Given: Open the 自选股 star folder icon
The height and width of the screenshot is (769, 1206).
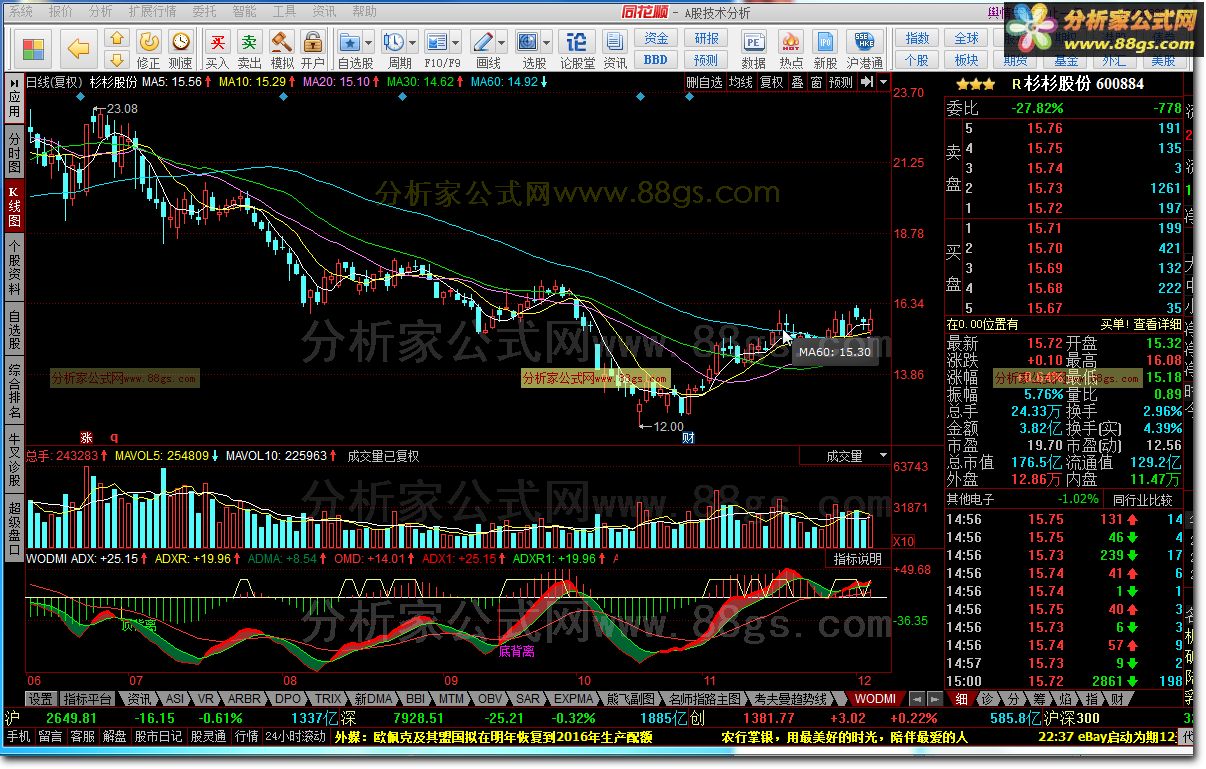Looking at the screenshot, I should 349,42.
